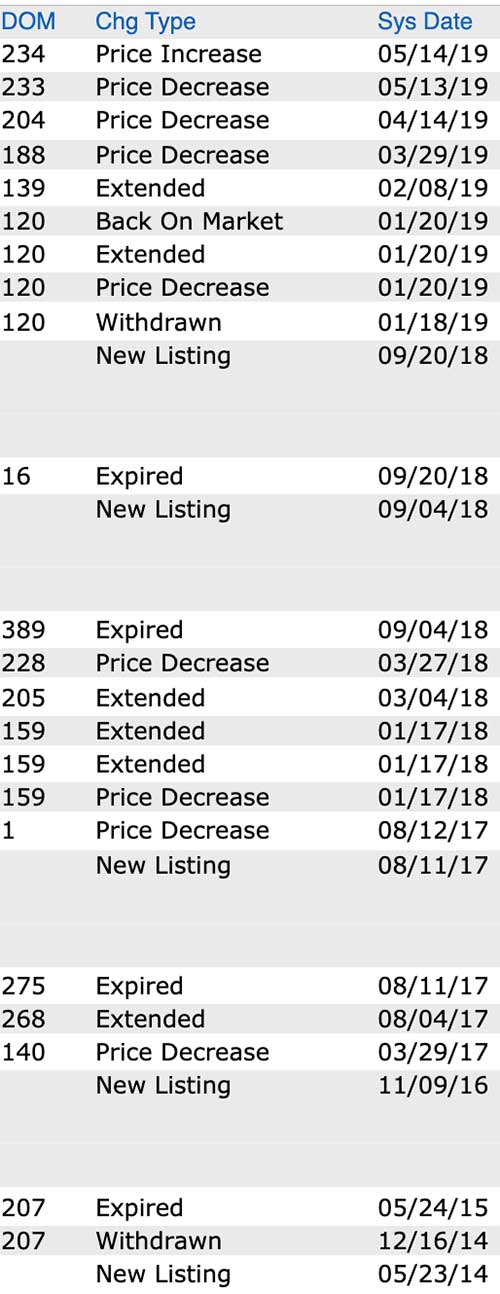Click the Back On Market entry
The width and height of the screenshot is (500, 1294).
(x=190, y=221)
